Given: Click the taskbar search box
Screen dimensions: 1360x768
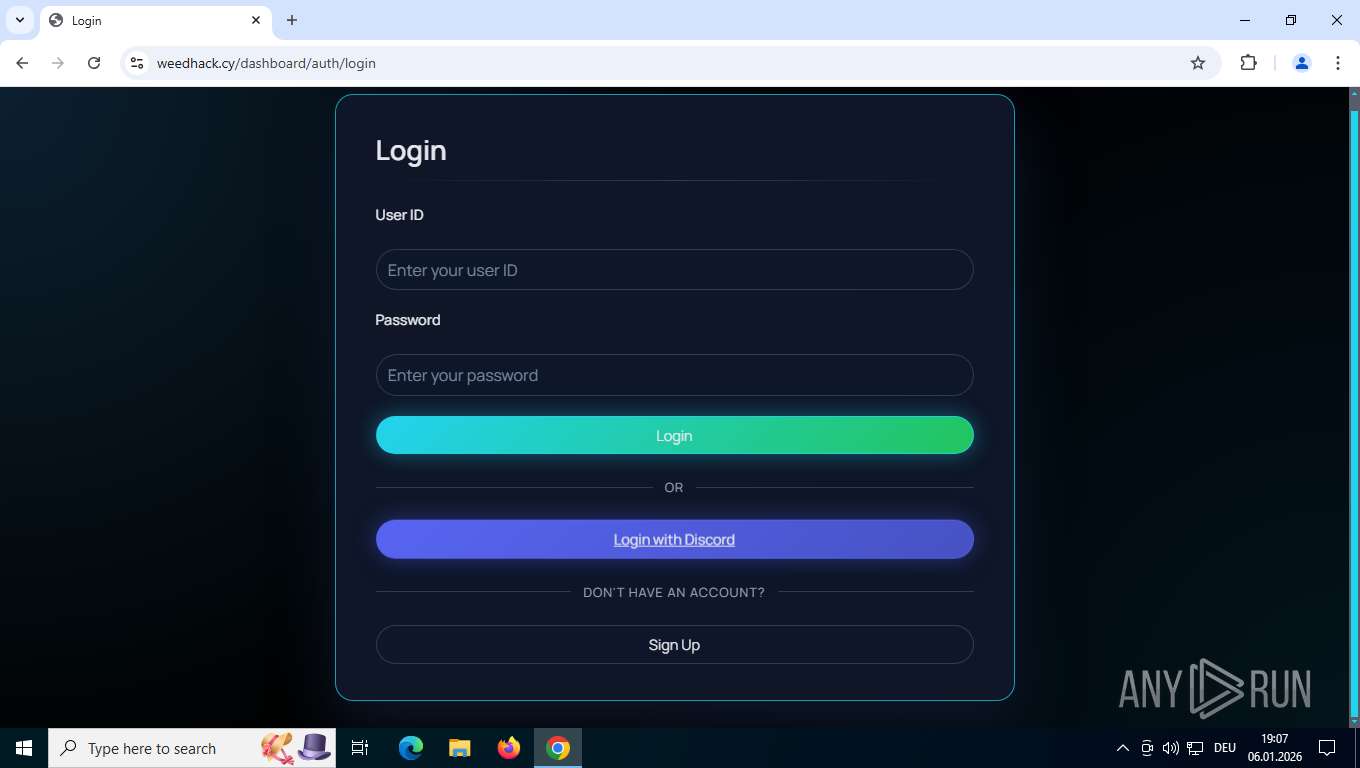Looking at the screenshot, I should (192, 748).
